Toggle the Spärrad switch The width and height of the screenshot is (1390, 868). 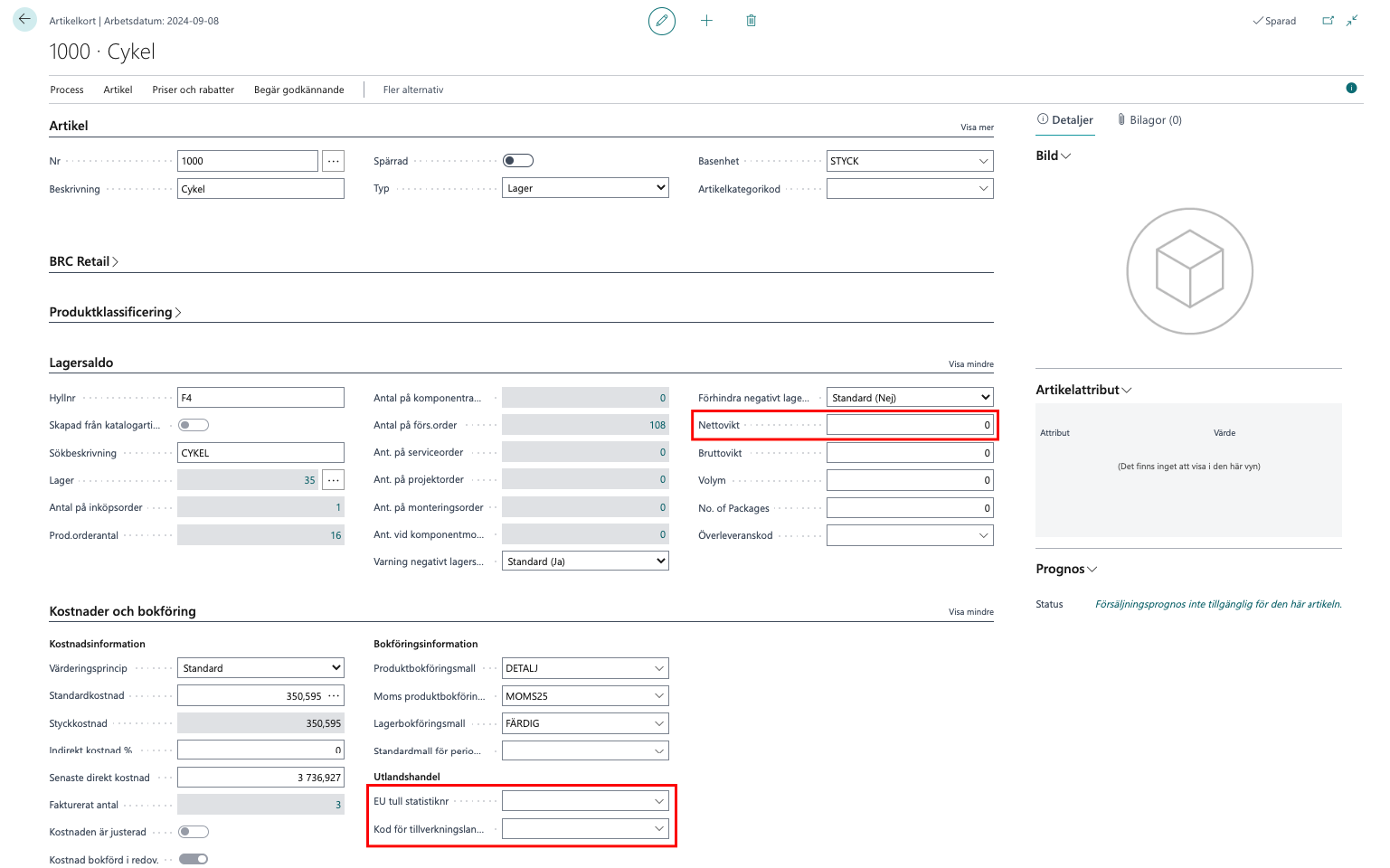click(518, 161)
